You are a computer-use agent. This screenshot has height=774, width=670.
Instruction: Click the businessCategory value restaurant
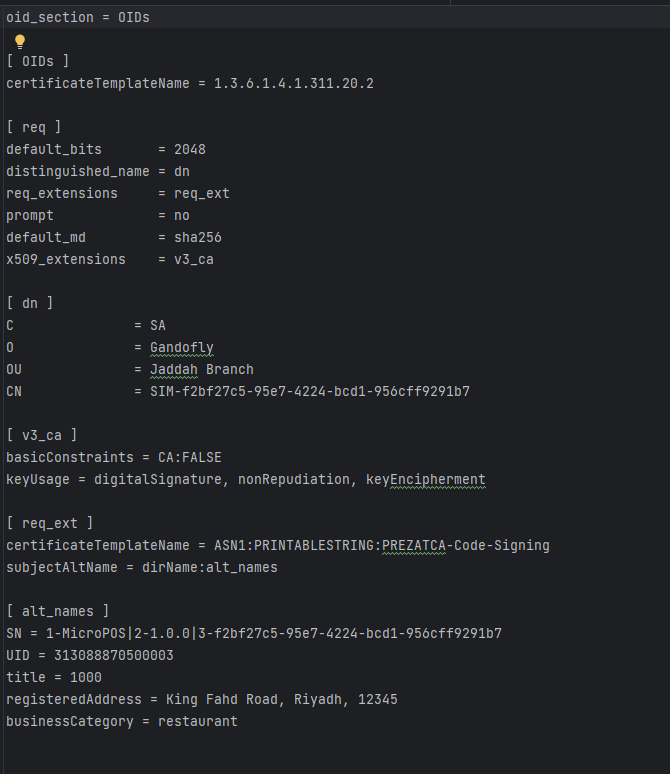(197, 721)
